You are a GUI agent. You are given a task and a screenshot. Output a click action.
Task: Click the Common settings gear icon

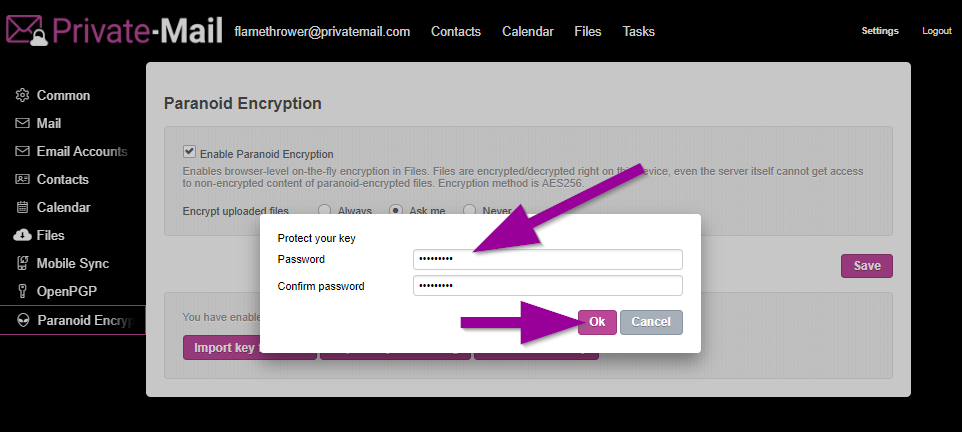[22, 96]
